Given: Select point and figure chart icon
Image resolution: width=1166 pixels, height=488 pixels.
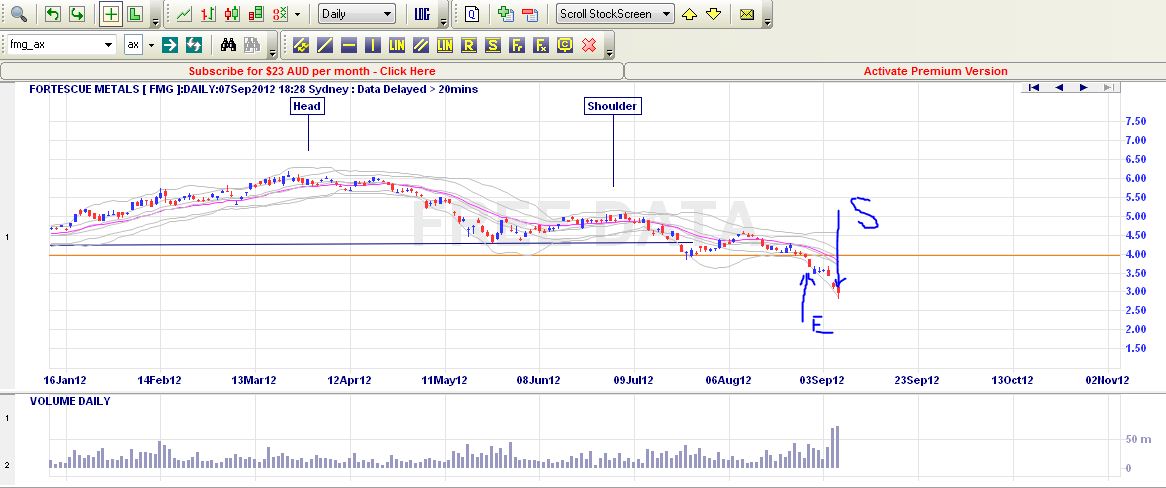Looking at the screenshot, I should coord(280,13).
